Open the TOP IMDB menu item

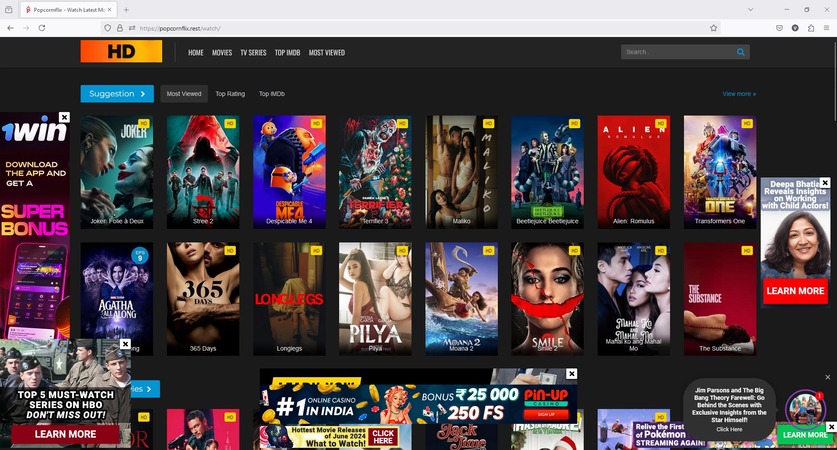coord(287,52)
